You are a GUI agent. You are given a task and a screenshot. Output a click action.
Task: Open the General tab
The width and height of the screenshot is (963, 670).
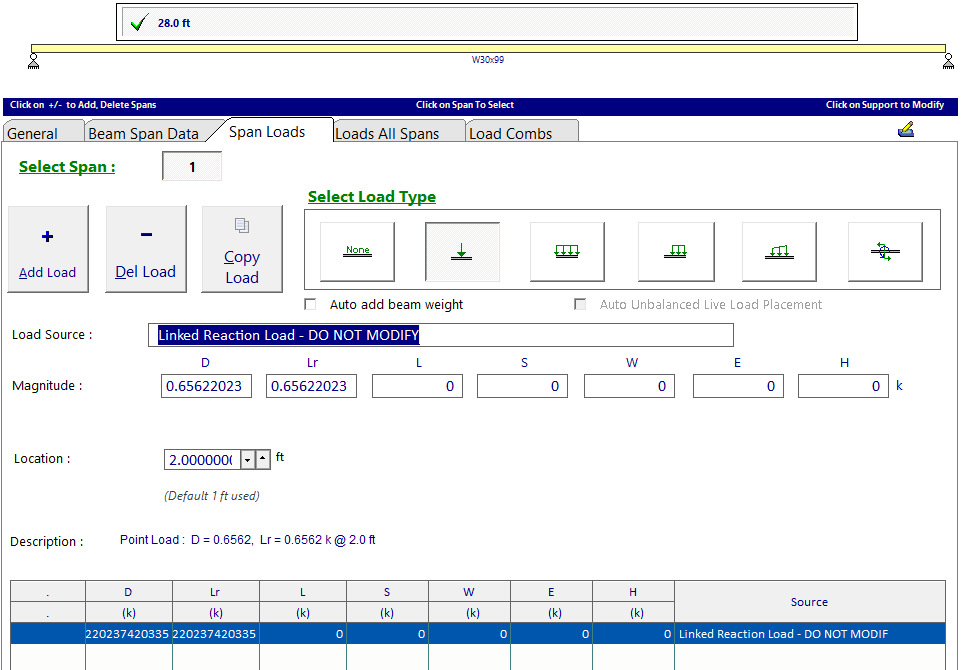43,133
